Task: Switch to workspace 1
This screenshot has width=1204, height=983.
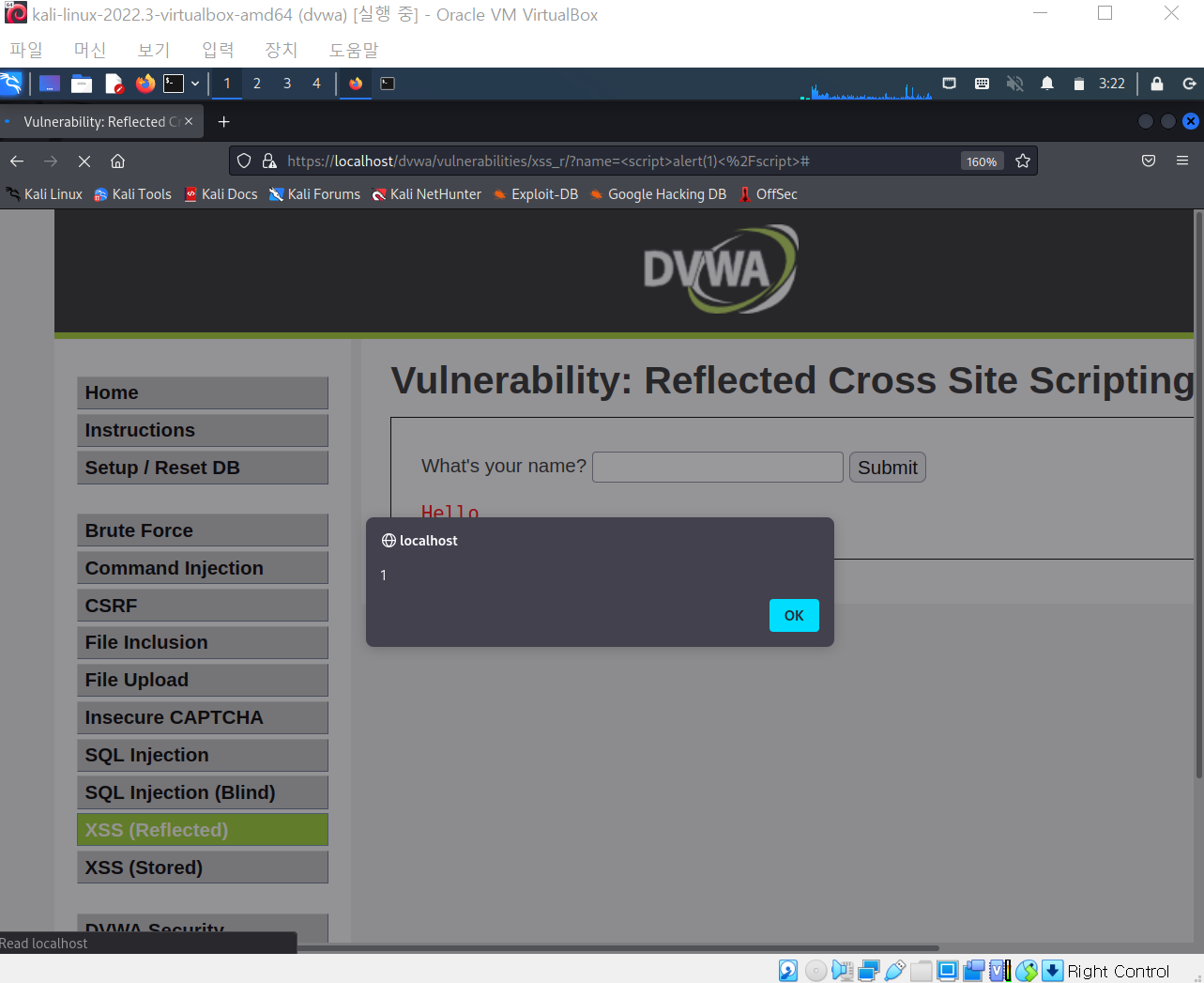Action: pyautogui.click(x=227, y=84)
